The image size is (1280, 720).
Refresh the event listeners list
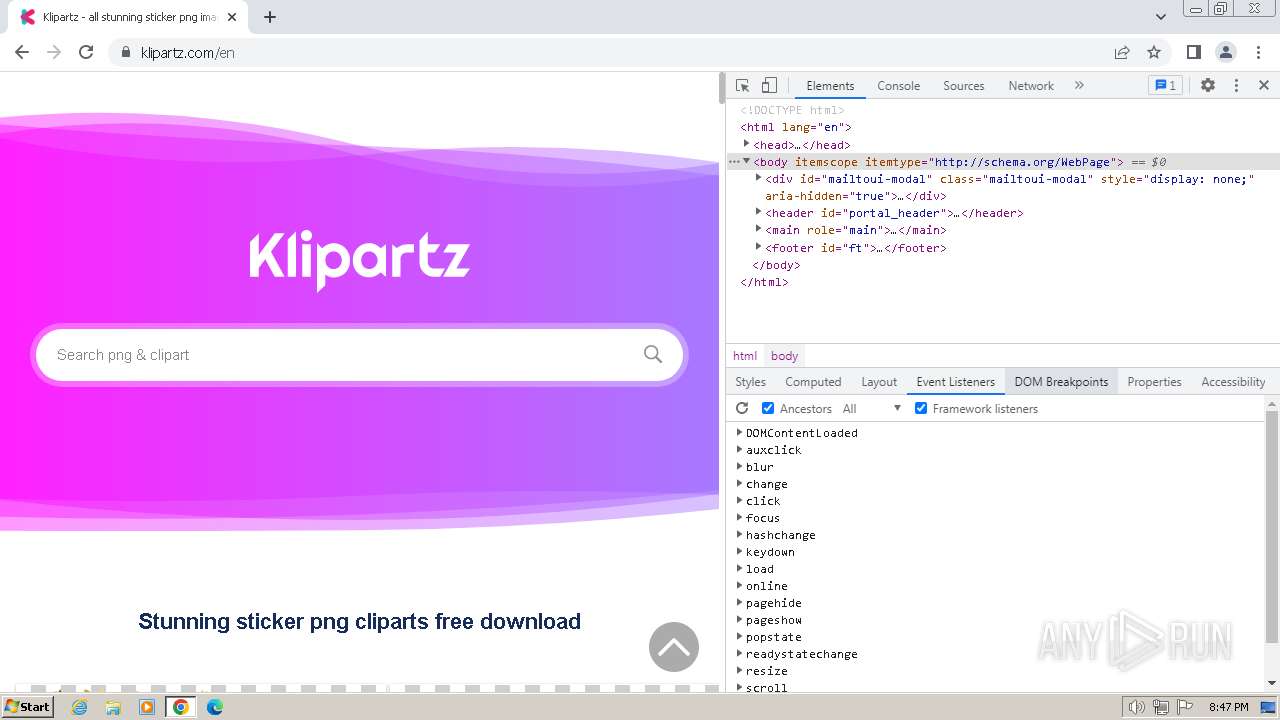(742, 408)
